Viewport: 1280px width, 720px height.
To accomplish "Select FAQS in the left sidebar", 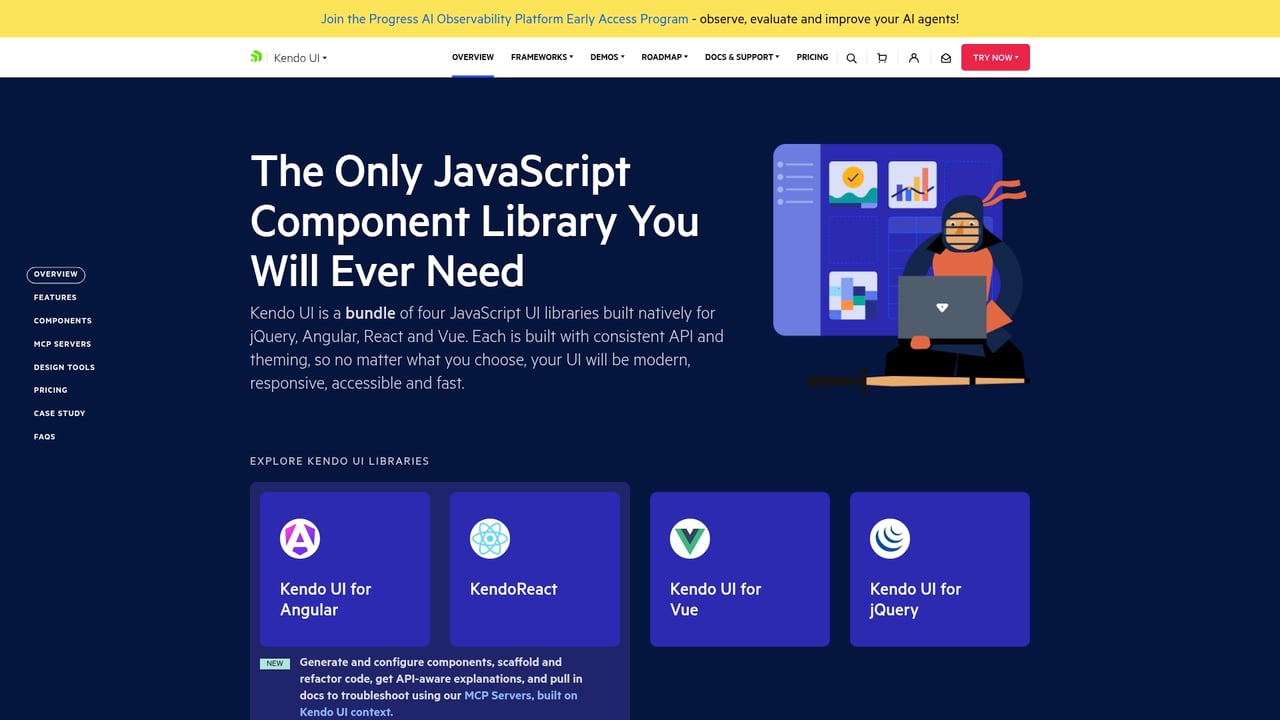I will click(44, 436).
